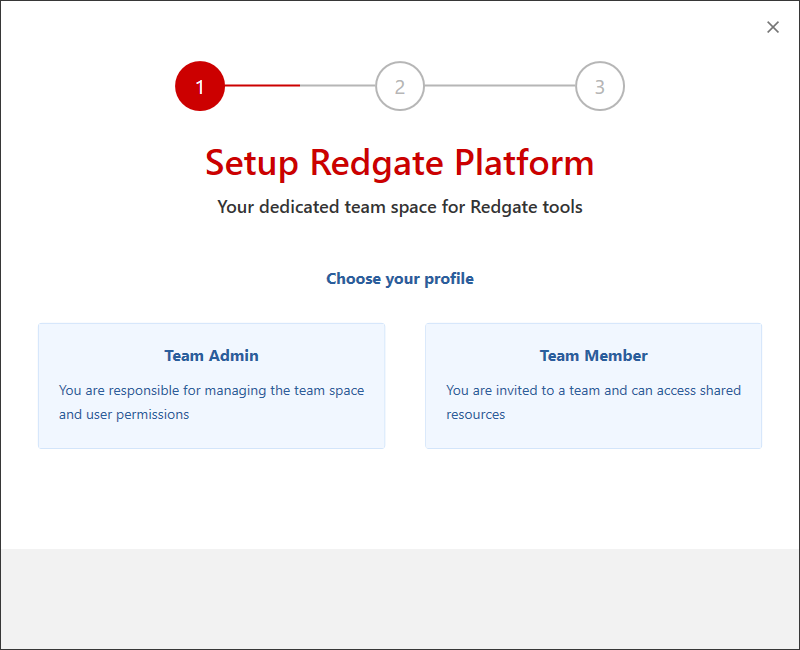This screenshot has width=800, height=650.
Task: Close the Setup Redgate Platform dialog
Action: click(x=772, y=27)
